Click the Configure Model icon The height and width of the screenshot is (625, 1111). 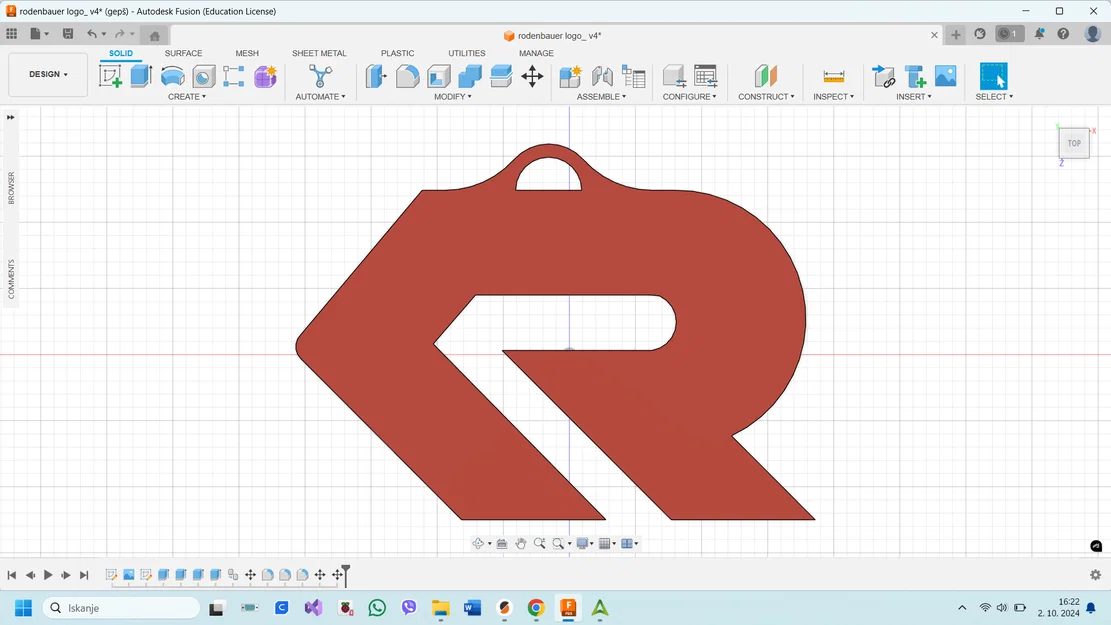pos(674,76)
